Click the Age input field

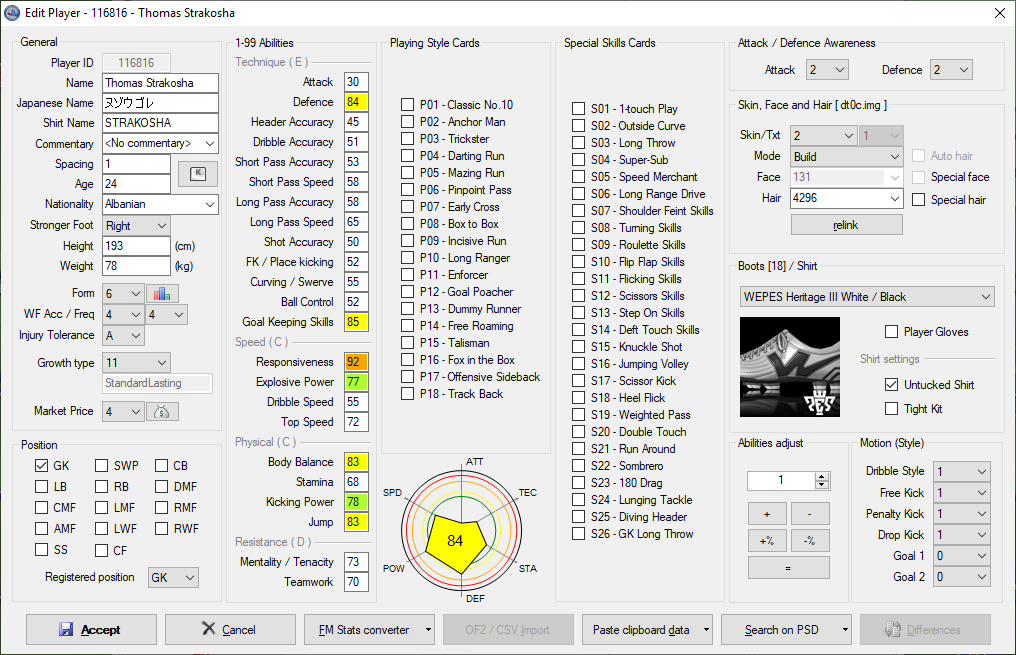136,184
